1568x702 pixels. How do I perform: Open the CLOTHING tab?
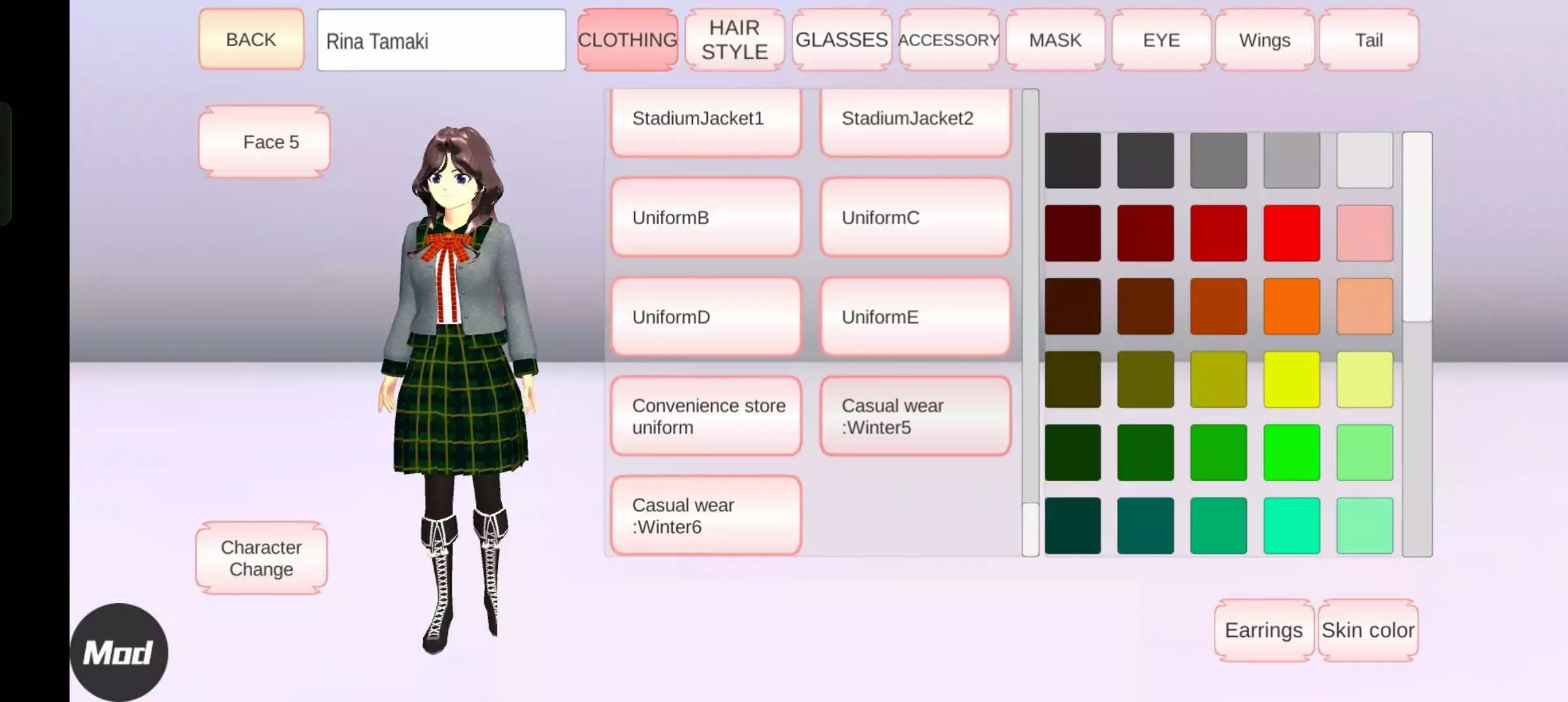point(627,40)
